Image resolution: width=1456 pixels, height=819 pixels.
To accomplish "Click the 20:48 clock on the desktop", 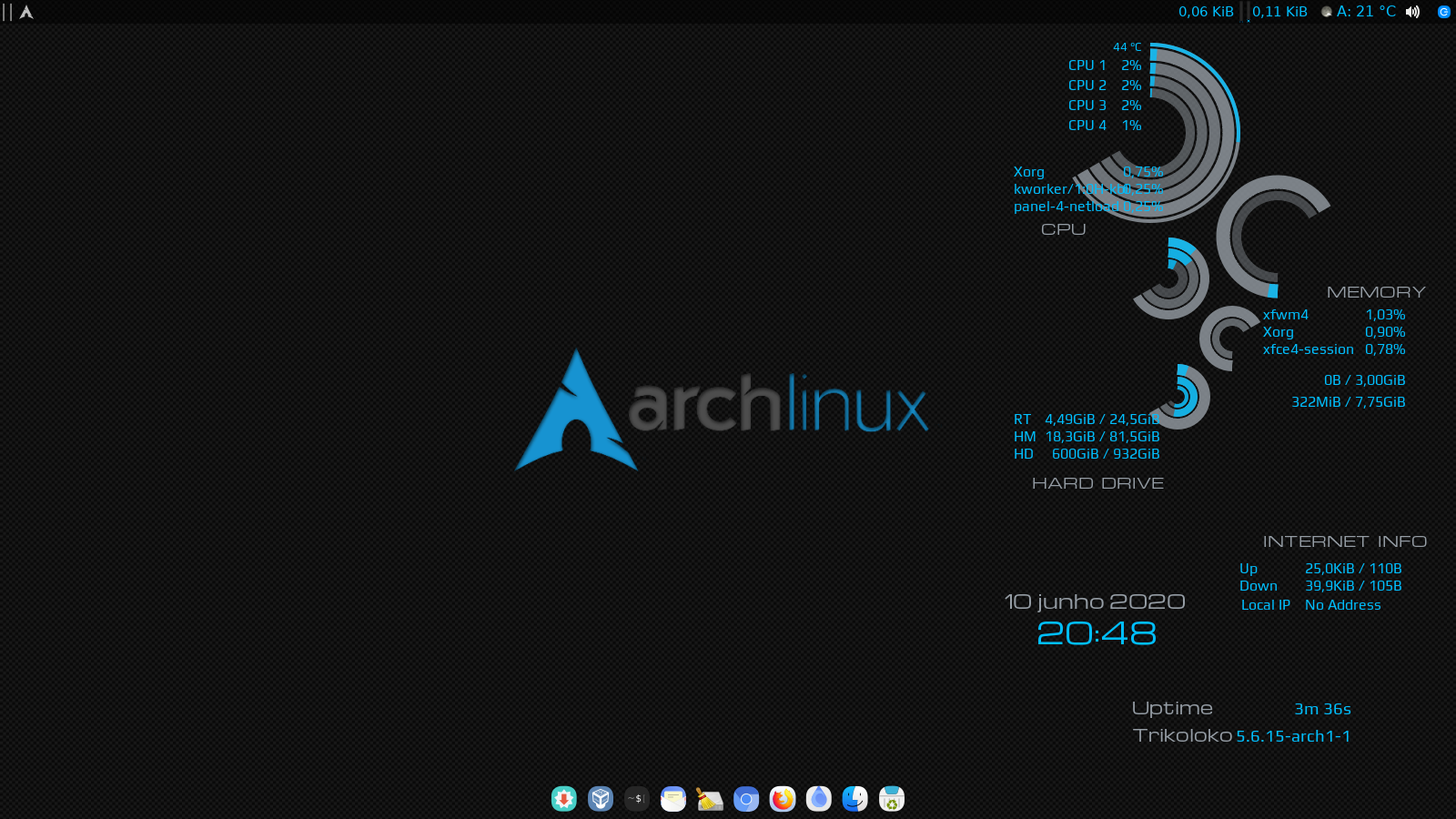I will [x=1097, y=633].
